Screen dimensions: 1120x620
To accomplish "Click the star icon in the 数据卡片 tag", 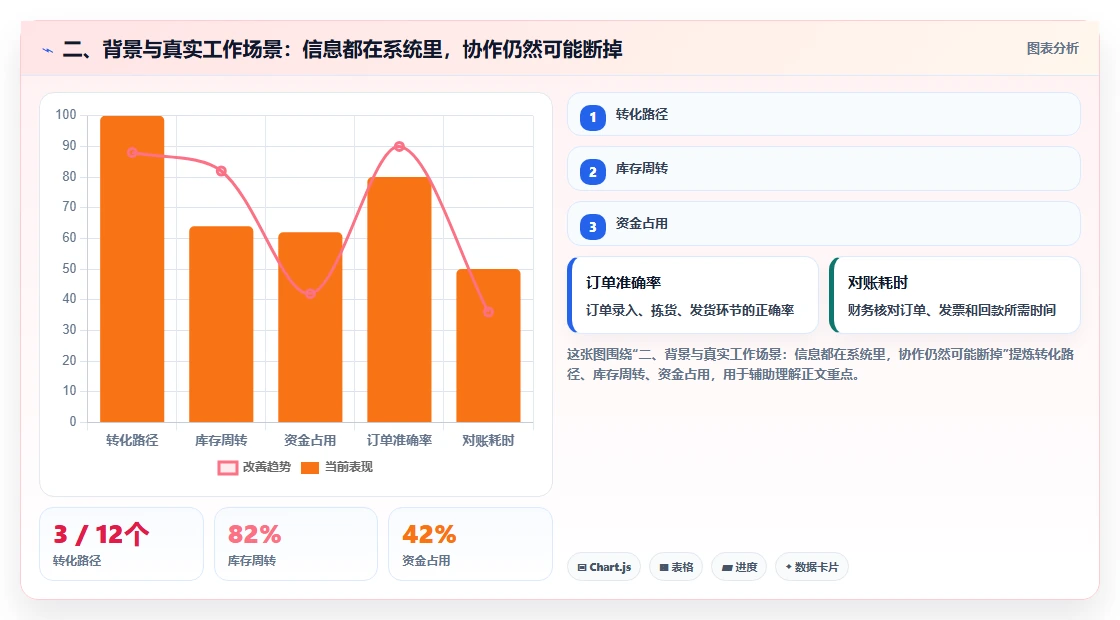I will (789, 566).
